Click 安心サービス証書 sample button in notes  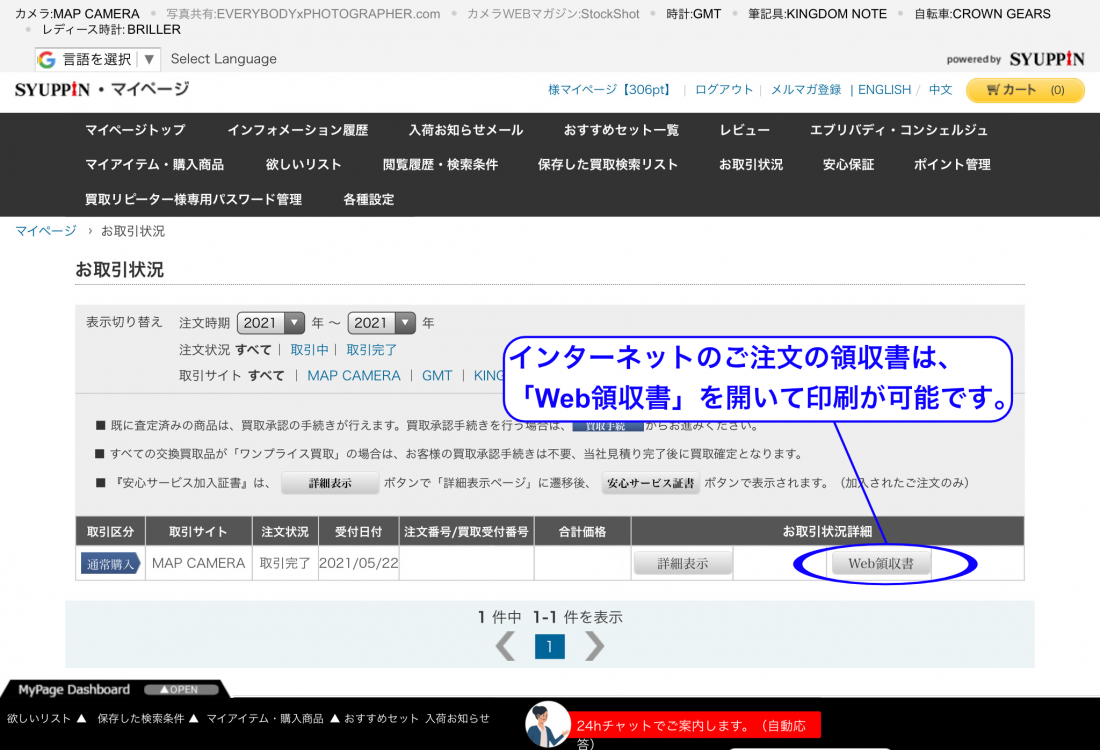click(650, 483)
